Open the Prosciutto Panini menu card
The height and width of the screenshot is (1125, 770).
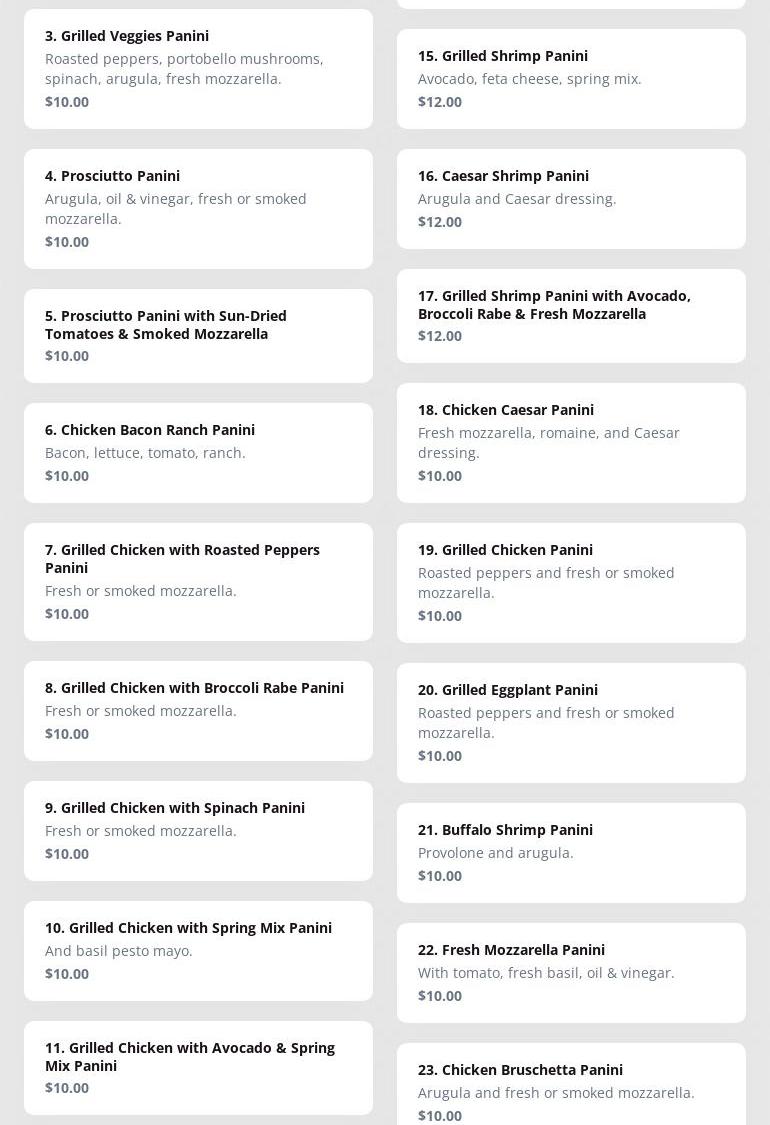[x=198, y=209]
